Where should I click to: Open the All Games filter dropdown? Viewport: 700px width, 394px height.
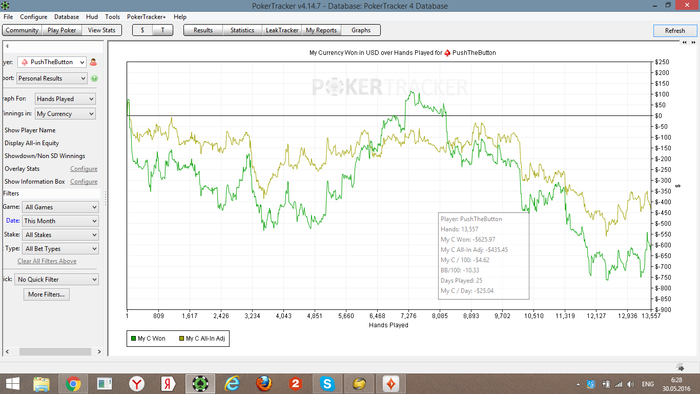[60, 207]
